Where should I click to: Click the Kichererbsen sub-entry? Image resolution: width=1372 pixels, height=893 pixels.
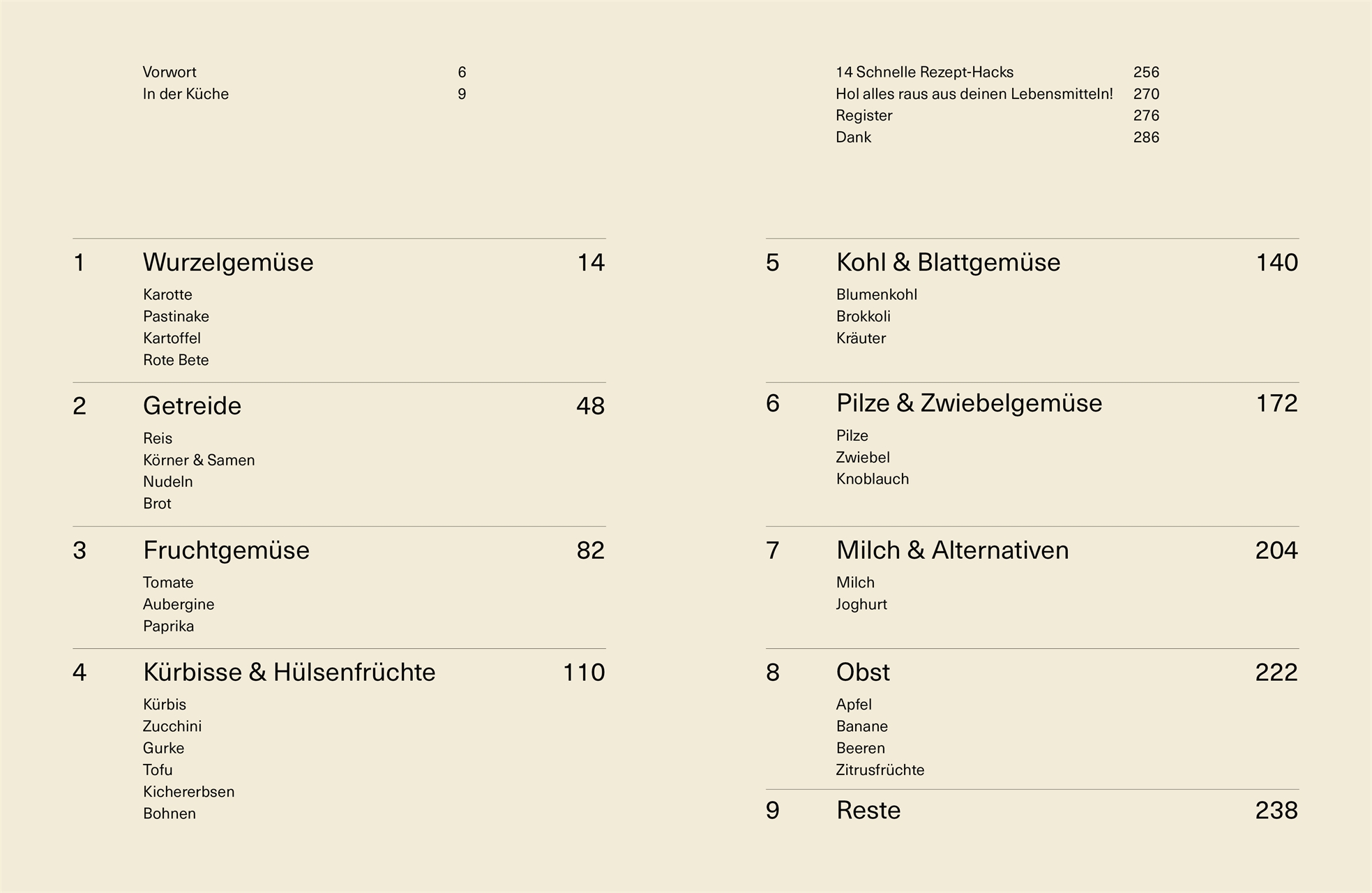tap(188, 792)
